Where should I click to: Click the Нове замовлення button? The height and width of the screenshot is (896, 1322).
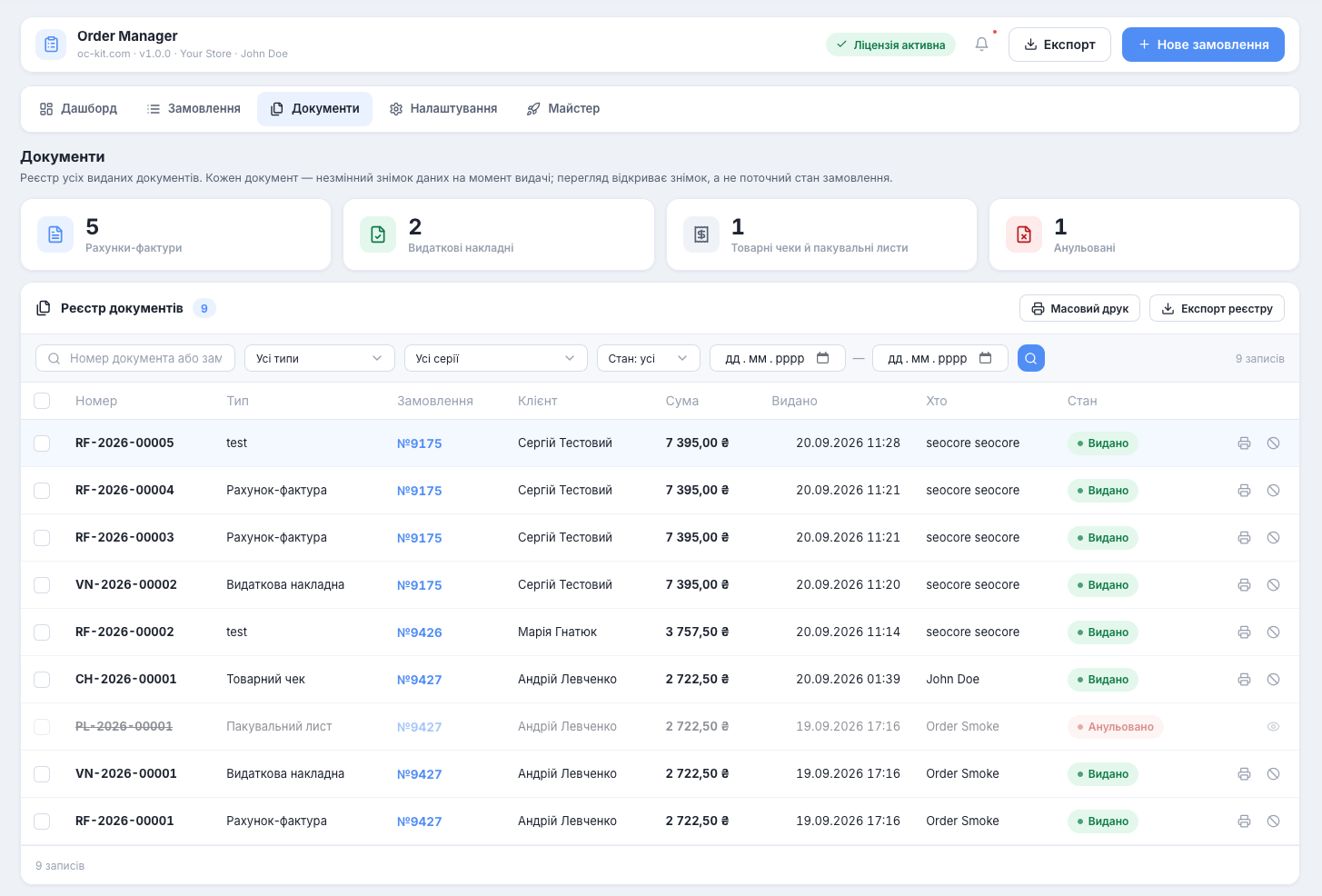tap(1203, 45)
